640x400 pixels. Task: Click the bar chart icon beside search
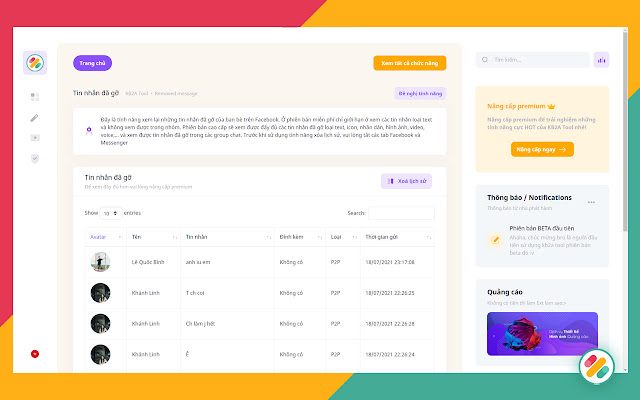click(601, 60)
